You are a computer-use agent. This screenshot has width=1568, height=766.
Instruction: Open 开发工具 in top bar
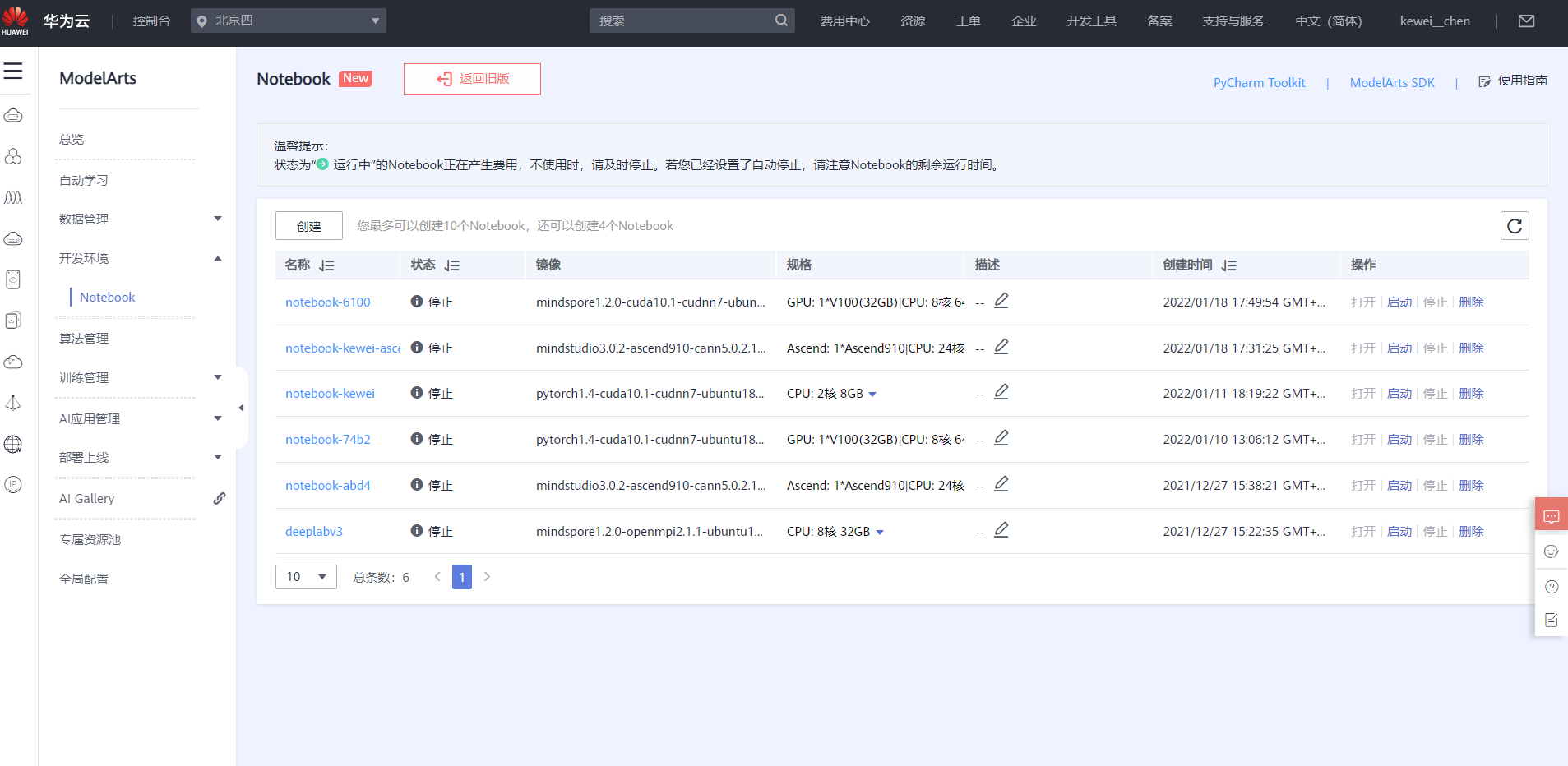(x=1091, y=21)
